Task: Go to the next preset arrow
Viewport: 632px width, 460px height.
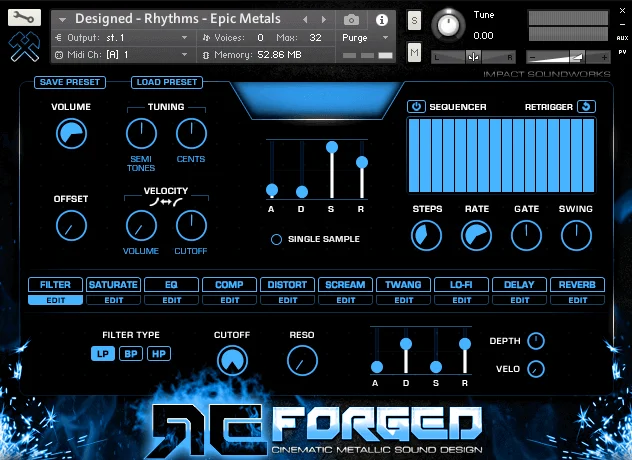Action: pyautogui.click(x=324, y=19)
